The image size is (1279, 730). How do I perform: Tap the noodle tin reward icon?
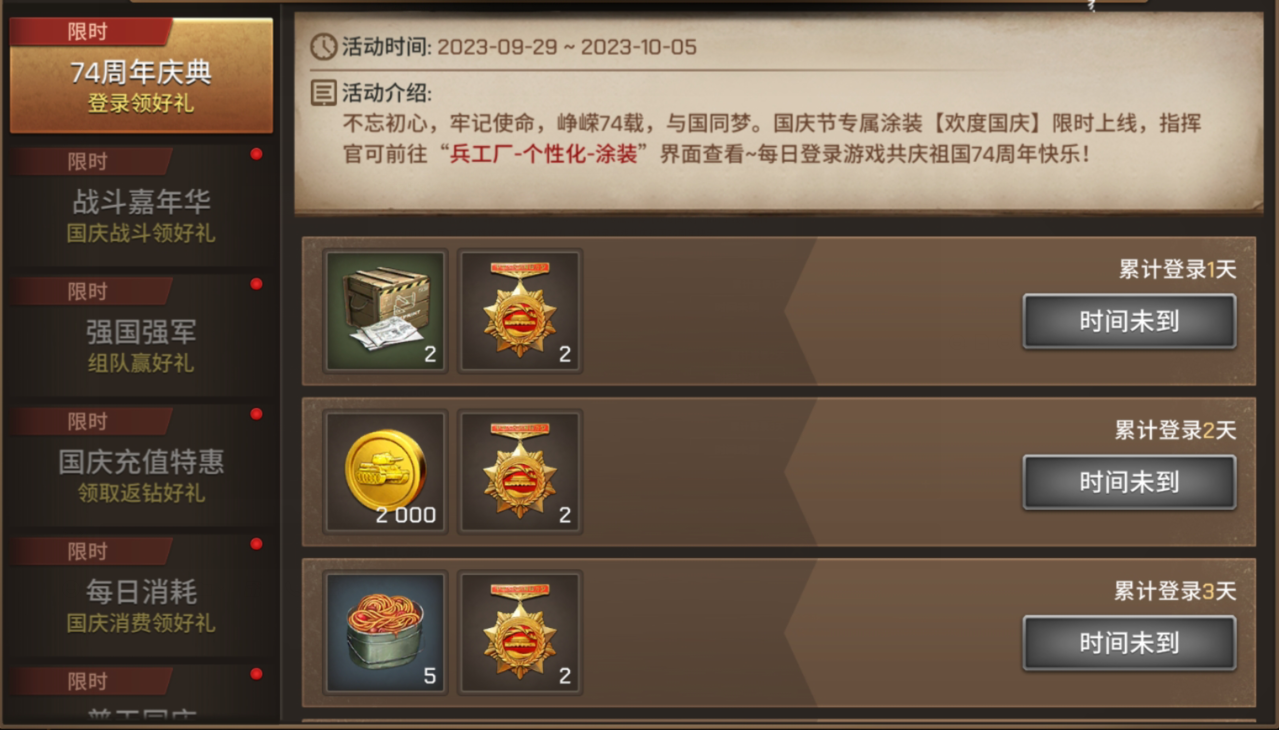click(385, 633)
